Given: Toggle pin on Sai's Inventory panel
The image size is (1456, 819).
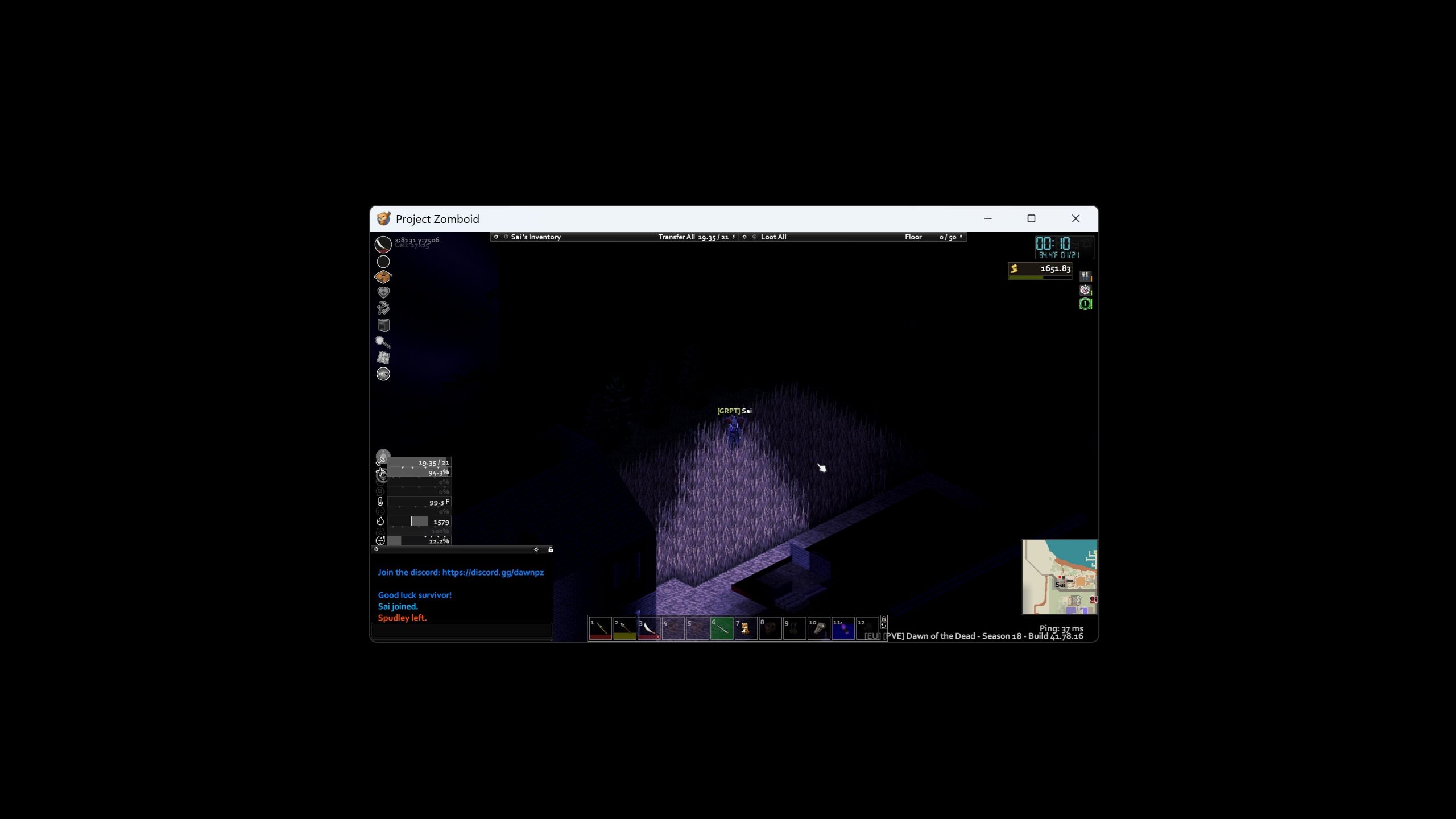Looking at the screenshot, I should click(734, 237).
